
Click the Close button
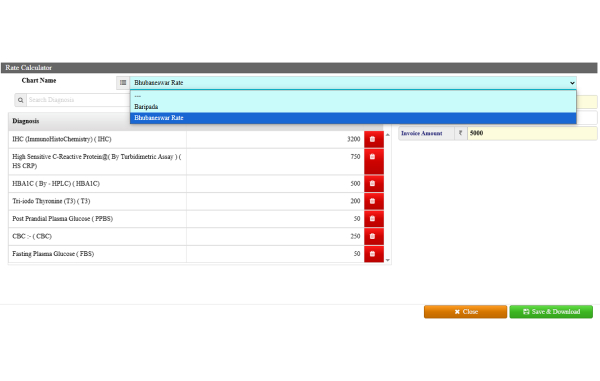(465, 312)
